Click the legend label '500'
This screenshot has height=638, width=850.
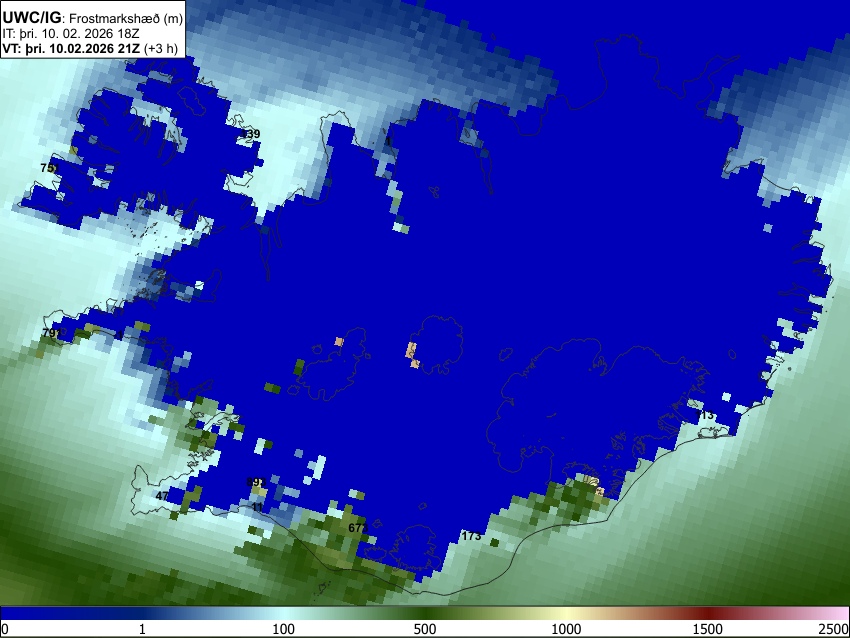(x=425, y=629)
